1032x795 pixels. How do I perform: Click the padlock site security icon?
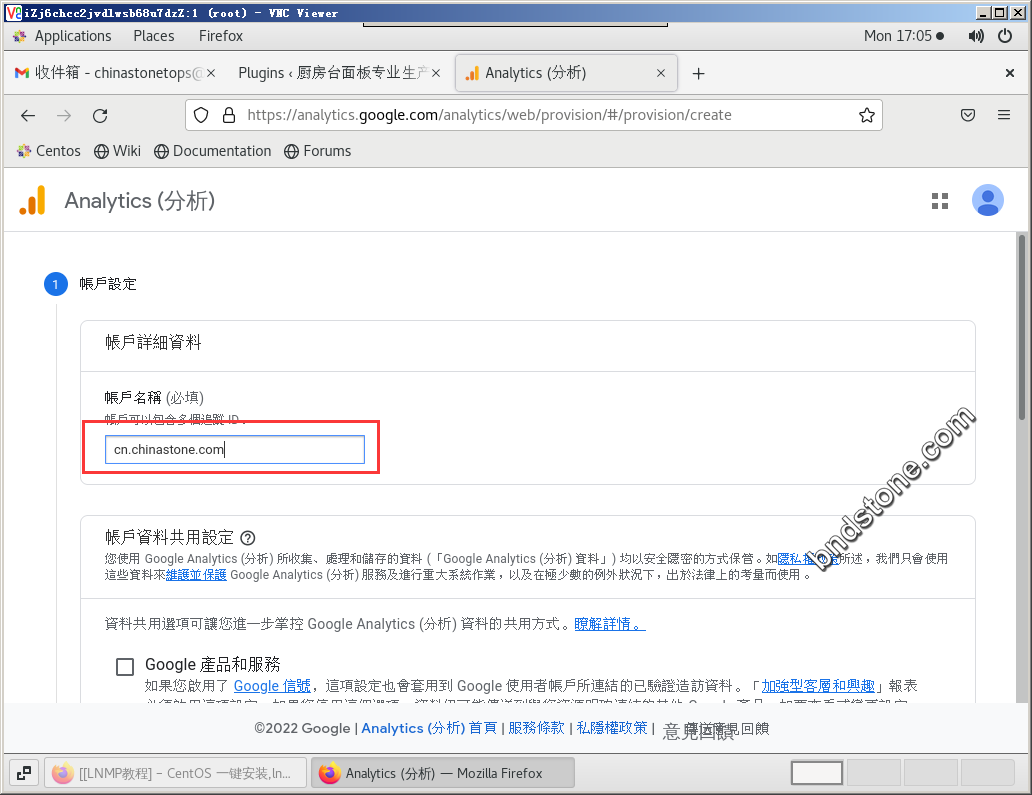[229, 115]
